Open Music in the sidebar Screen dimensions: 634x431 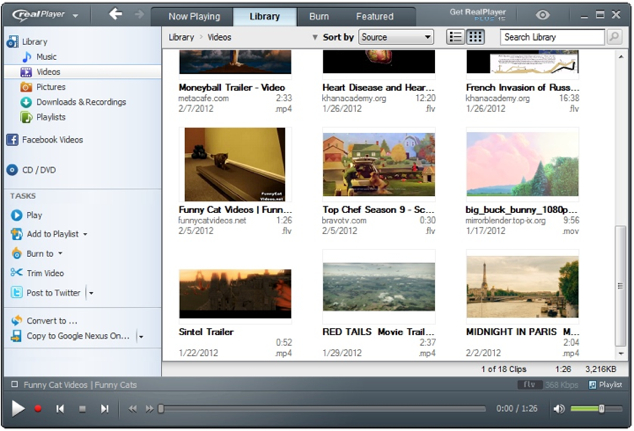40,57
